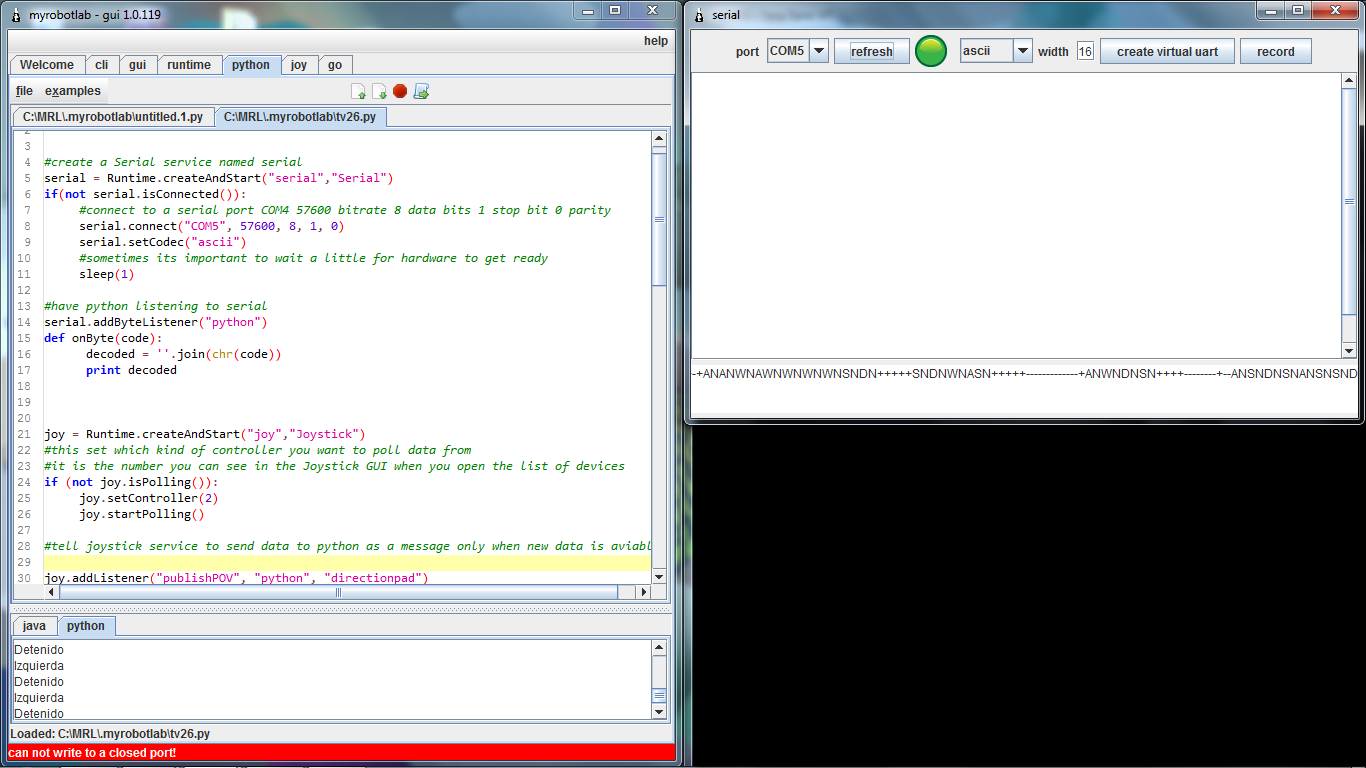This screenshot has height=768, width=1366.
Task: Click the refresh button in serial window
Action: tap(872, 51)
